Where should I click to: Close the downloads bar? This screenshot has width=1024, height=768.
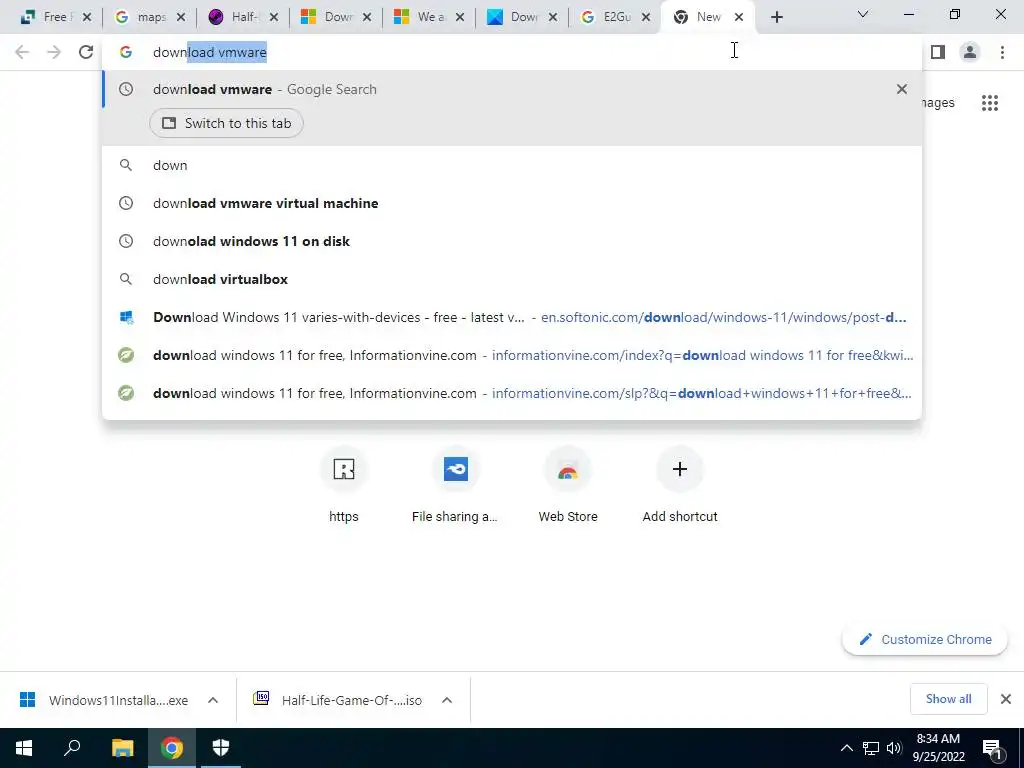(x=1006, y=699)
